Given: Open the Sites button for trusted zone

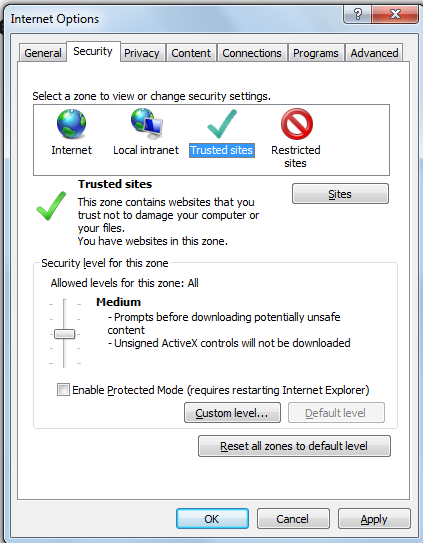Looking at the screenshot, I should point(340,194).
